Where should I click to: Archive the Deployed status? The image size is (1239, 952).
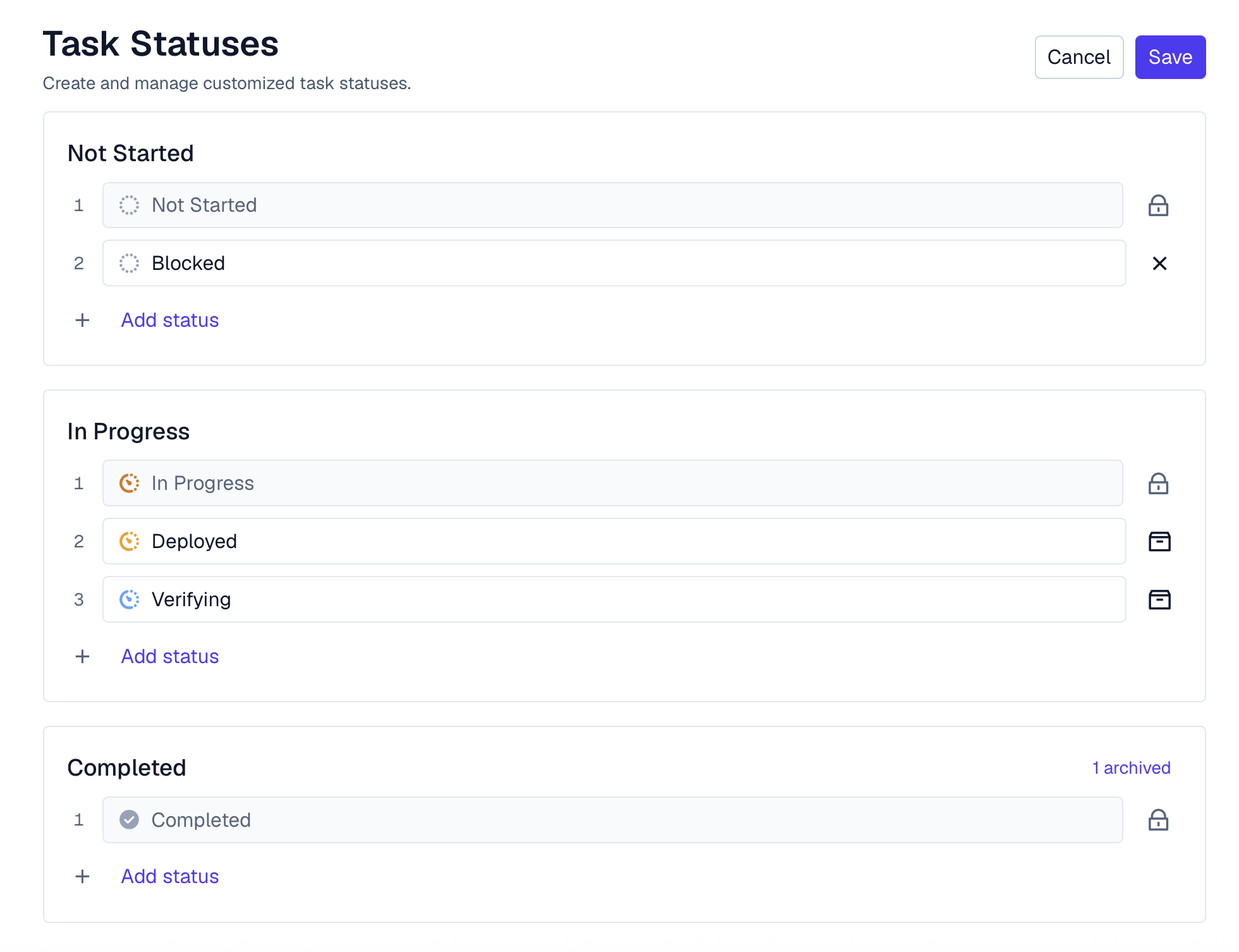tap(1159, 542)
